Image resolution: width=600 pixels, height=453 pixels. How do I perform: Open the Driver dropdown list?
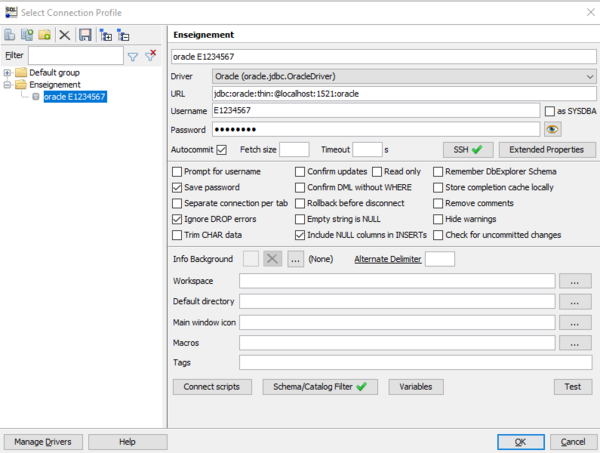(x=404, y=77)
